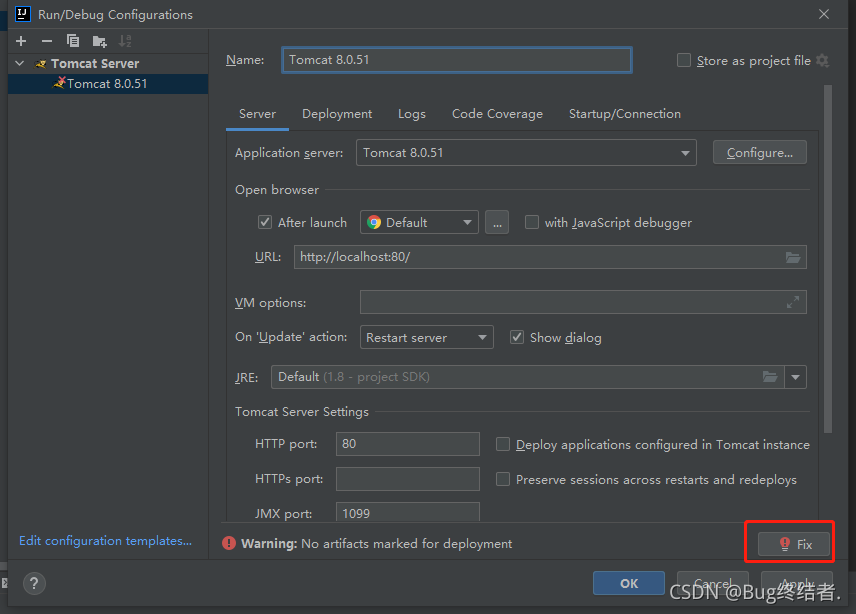Open the Application server dropdown
856x614 pixels.
[526, 152]
